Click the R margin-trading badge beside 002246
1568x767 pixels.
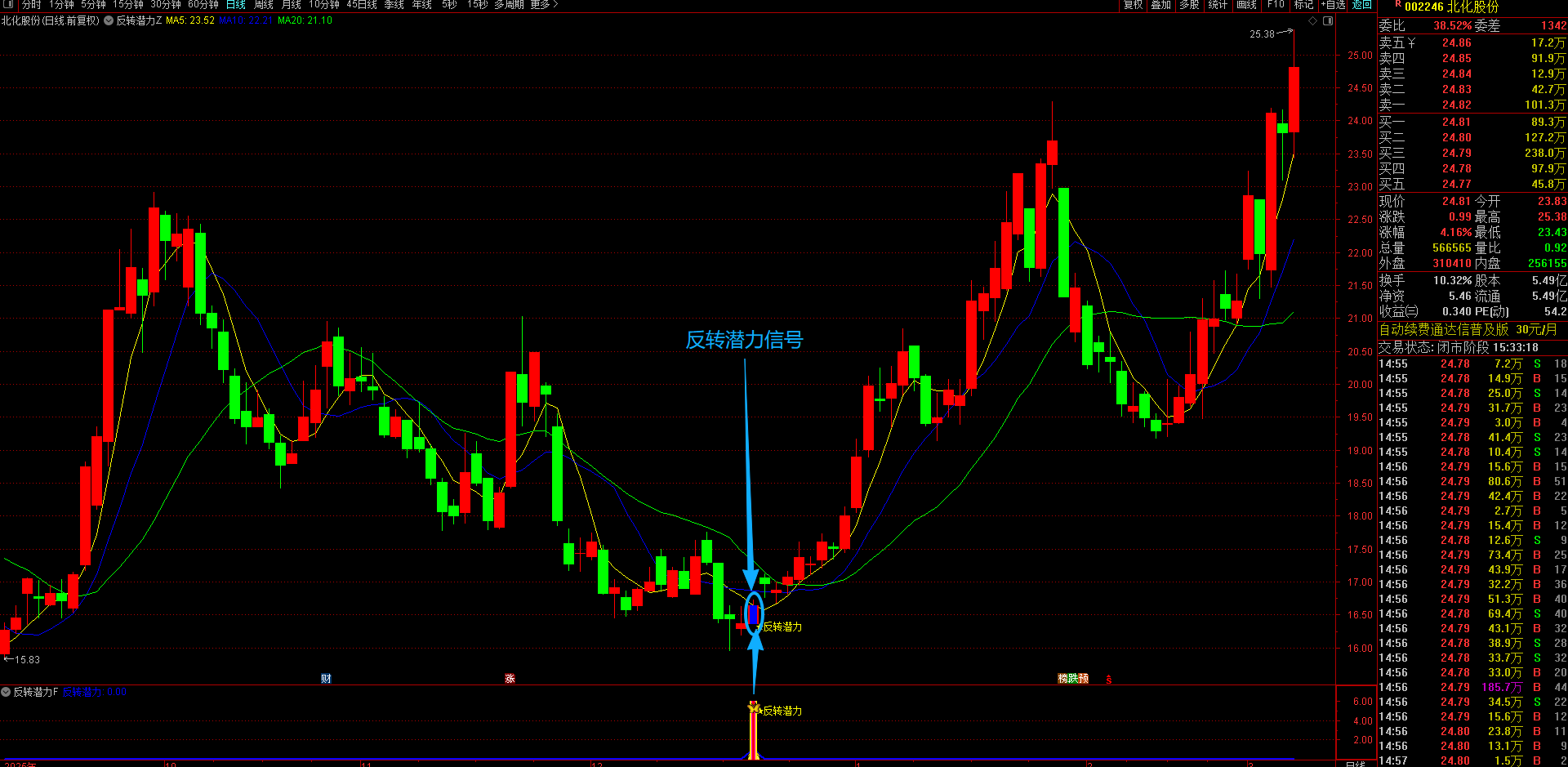1398,4
